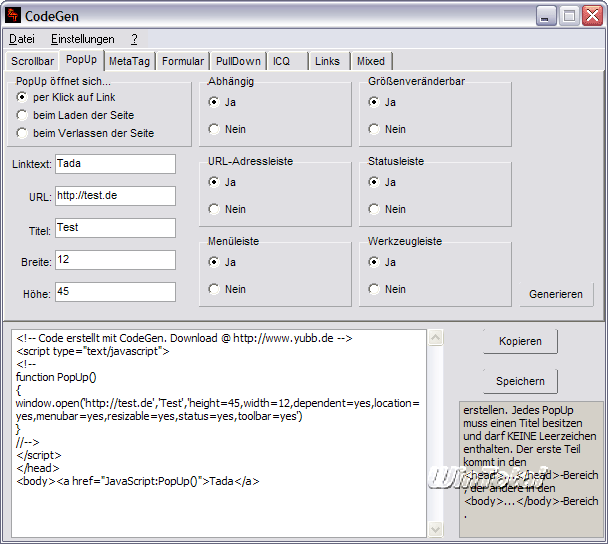This screenshot has width=608, height=544.
Task: Open the ? help menu
Action: pyautogui.click(x=134, y=39)
